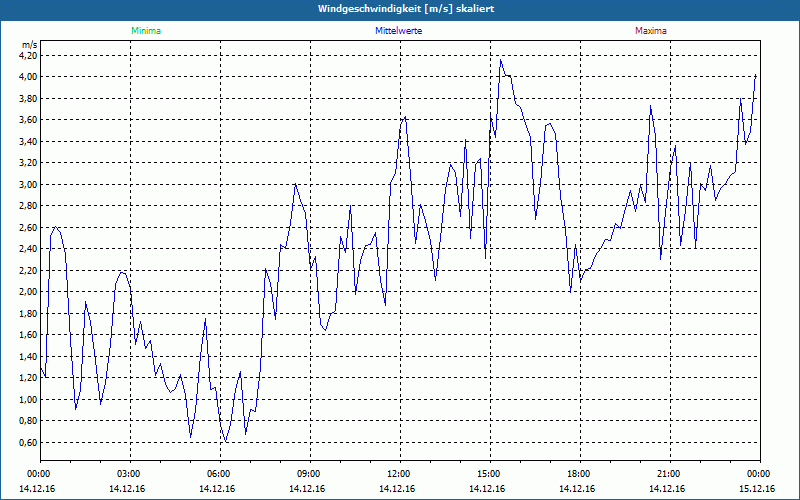
Task: Click the 2,80 y-axis value
Action: (30, 206)
